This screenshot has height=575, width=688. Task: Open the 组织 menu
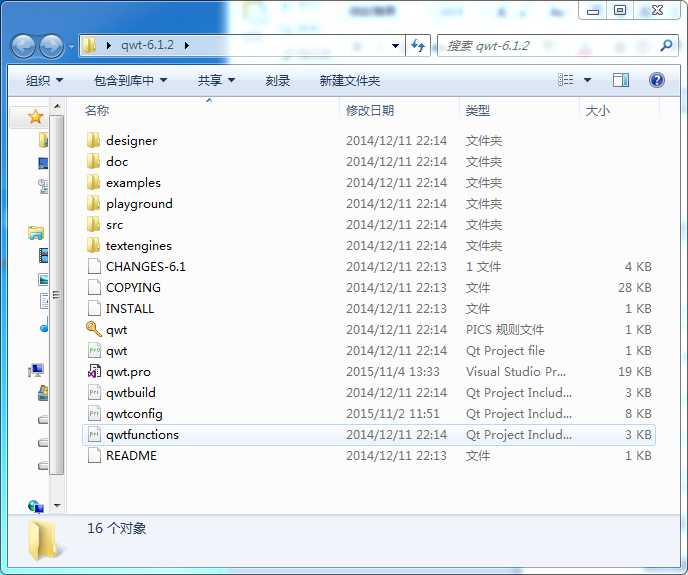[x=44, y=80]
